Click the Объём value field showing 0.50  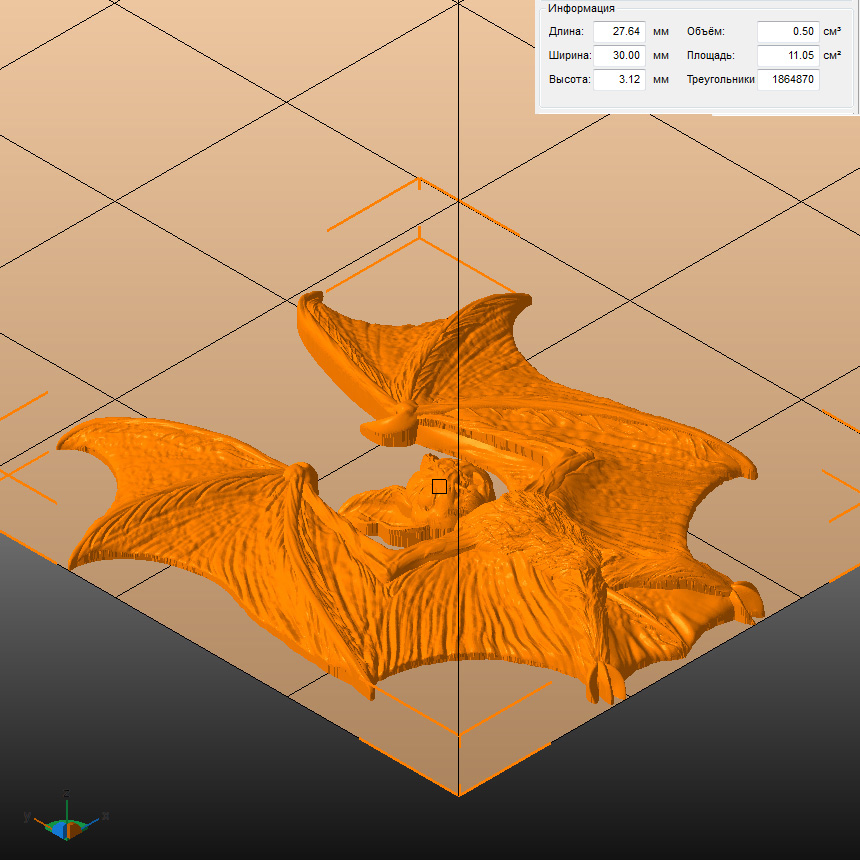click(x=787, y=32)
